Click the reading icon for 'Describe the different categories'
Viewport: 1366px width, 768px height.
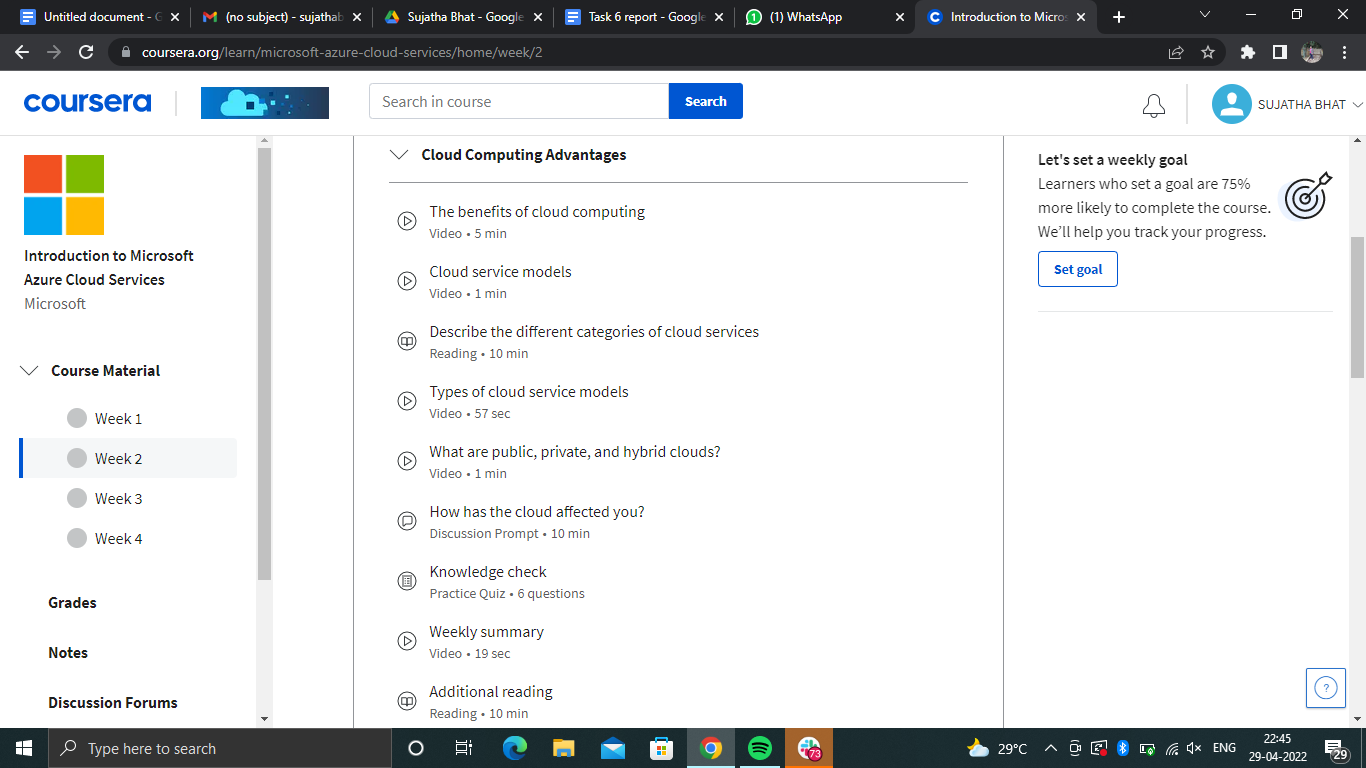click(407, 341)
